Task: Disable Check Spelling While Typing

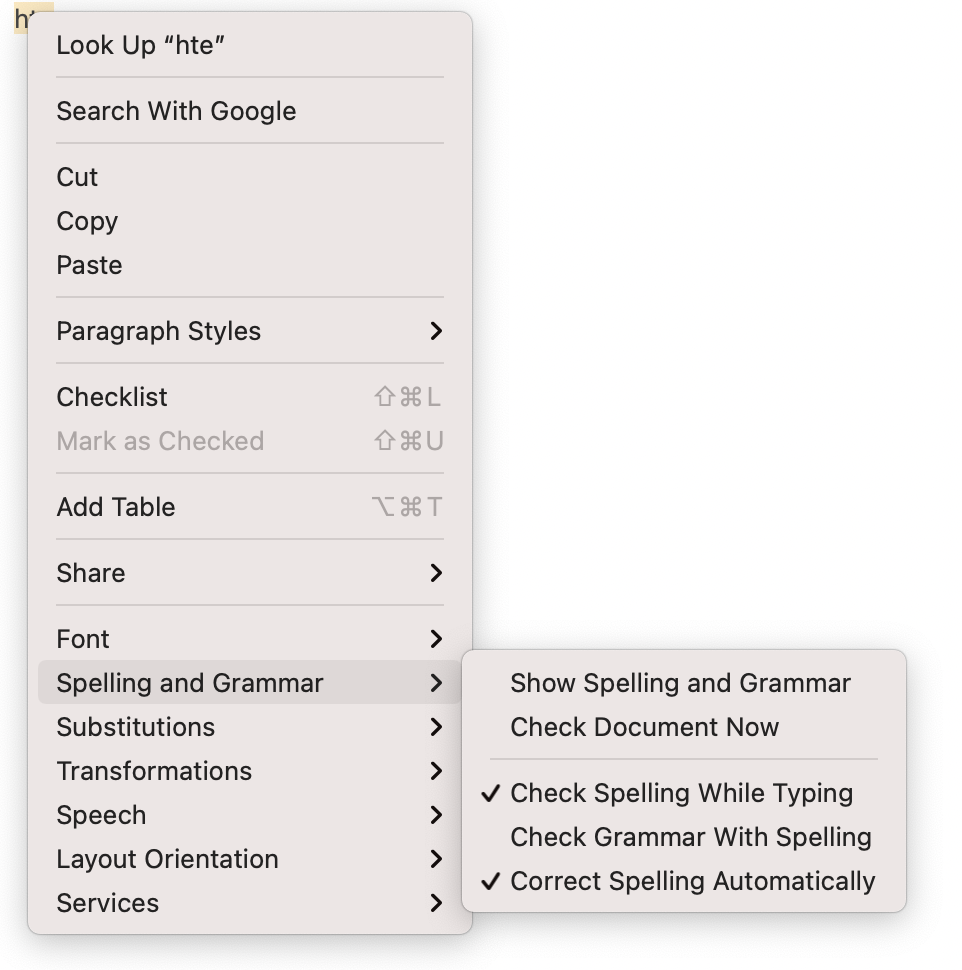Action: (x=681, y=793)
